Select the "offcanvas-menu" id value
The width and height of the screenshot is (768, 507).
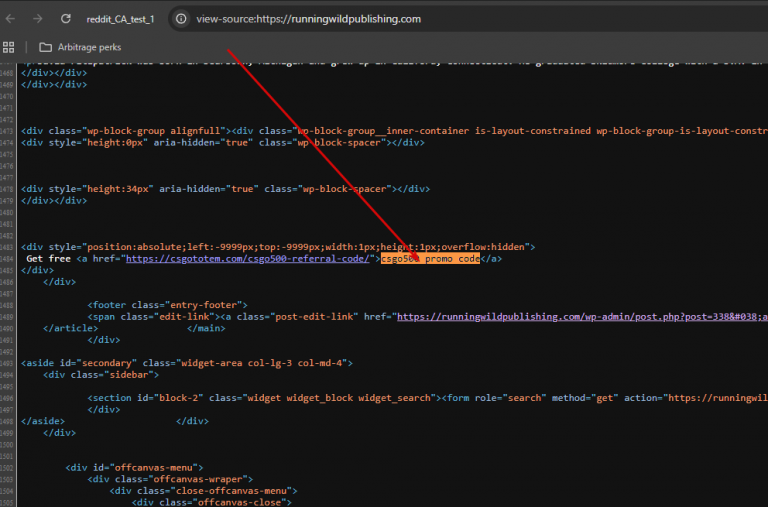click(x=153, y=468)
